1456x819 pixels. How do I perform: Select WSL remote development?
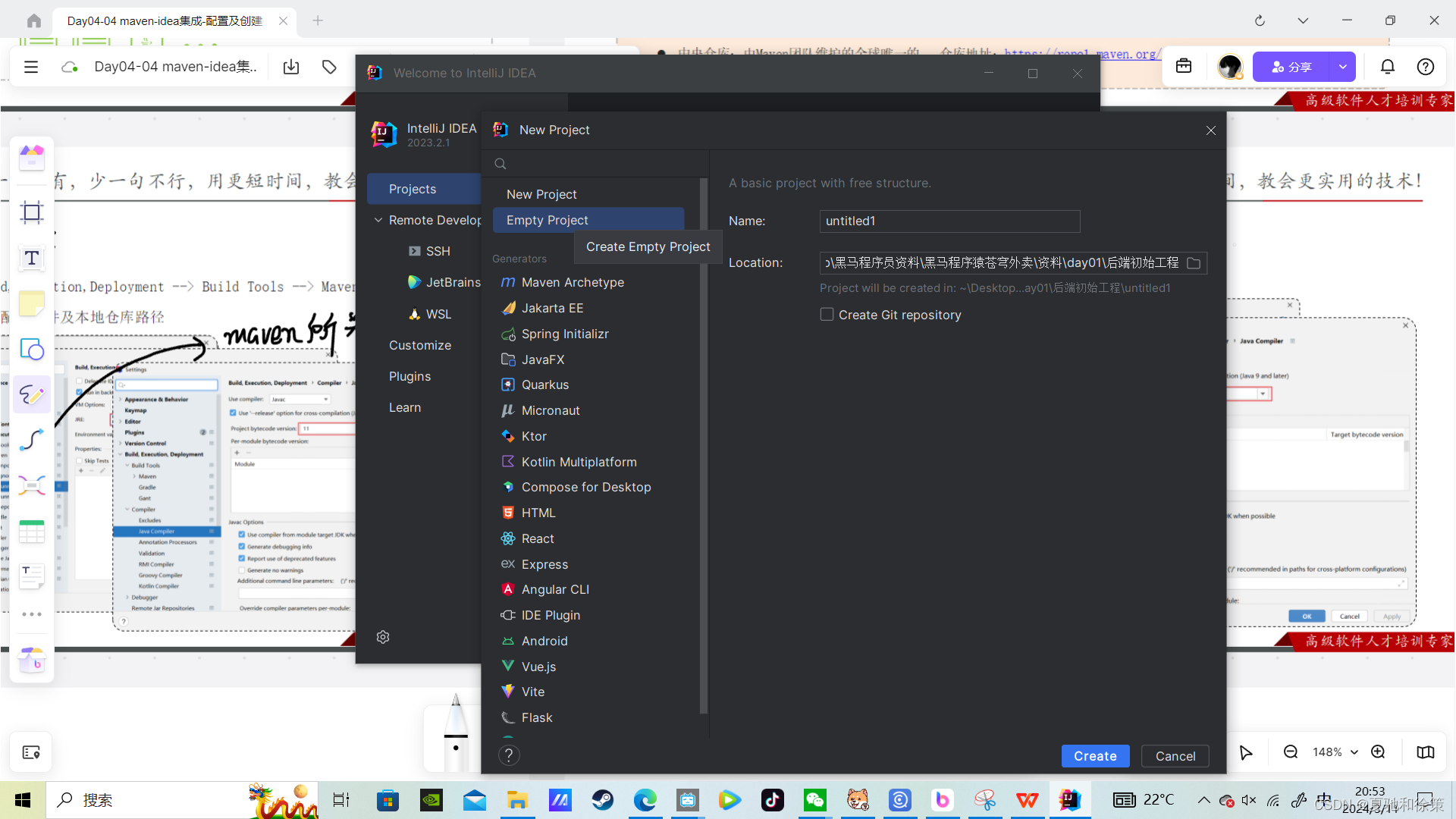430,314
